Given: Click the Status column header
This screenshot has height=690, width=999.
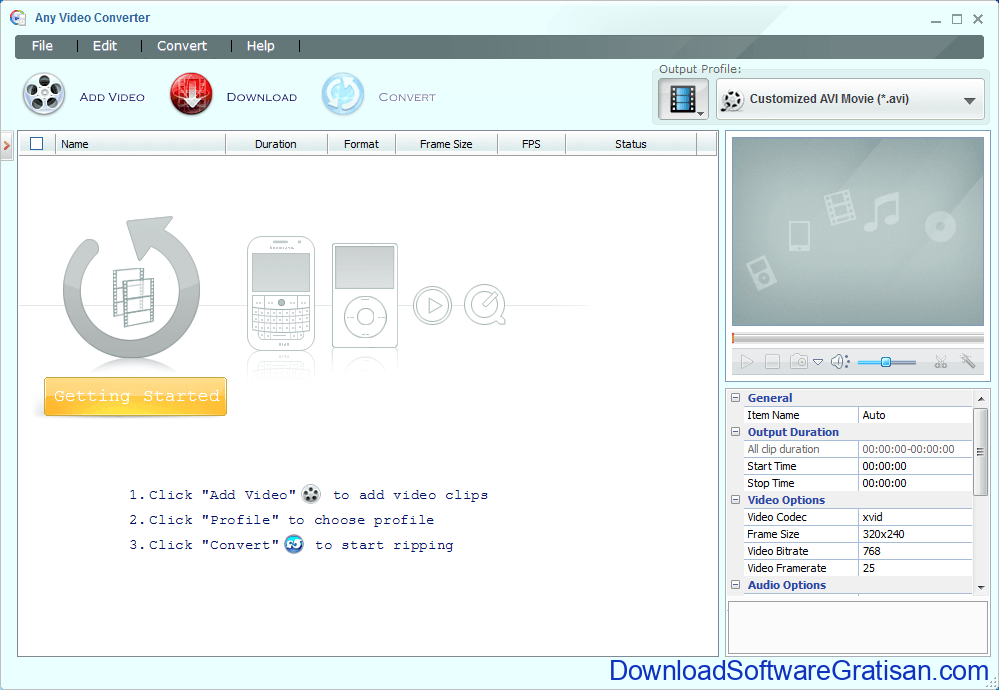Looking at the screenshot, I should [x=631, y=144].
